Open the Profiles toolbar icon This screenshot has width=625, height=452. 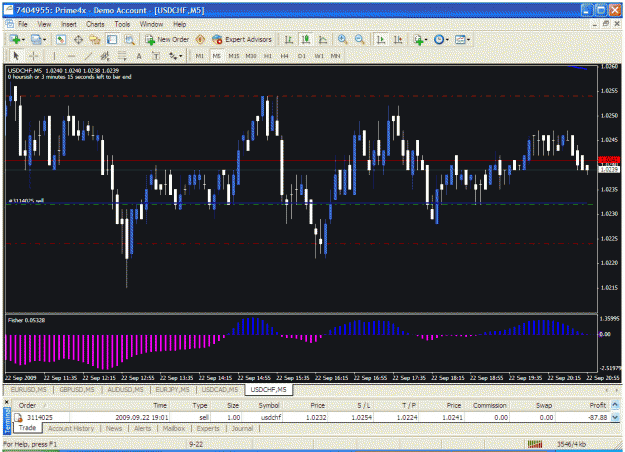point(36,39)
